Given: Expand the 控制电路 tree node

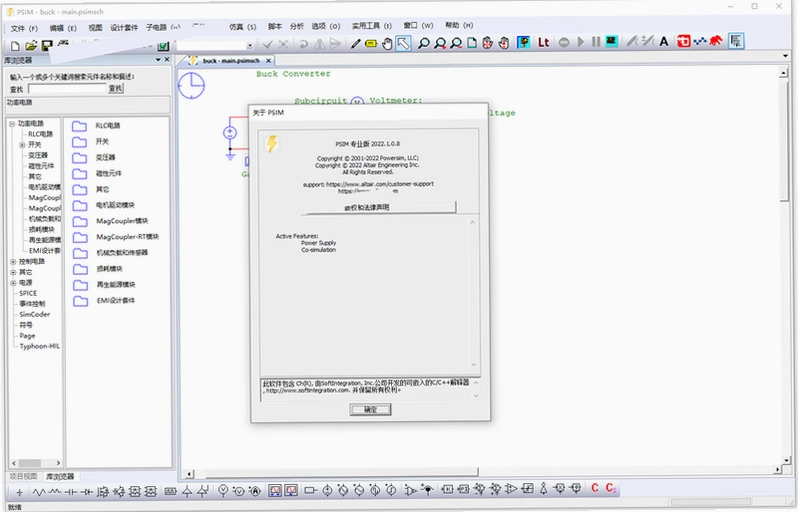Looking at the screenshot, I should [13, 262].
